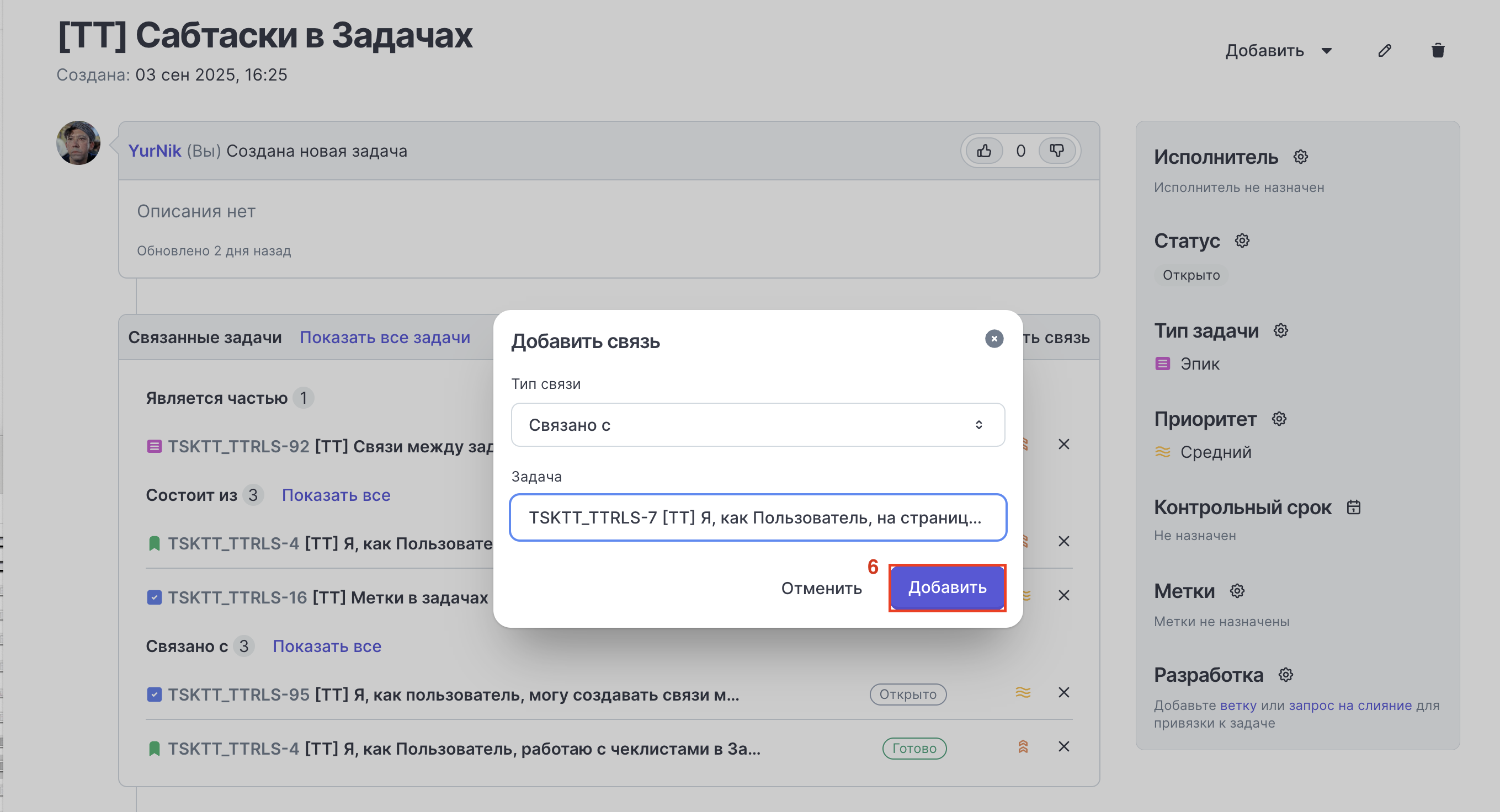This screenshot has height=812, width=1500.
Task: Open TSKTT_TTRLS-16 Метки в задачах task
Action: [328, 597]
